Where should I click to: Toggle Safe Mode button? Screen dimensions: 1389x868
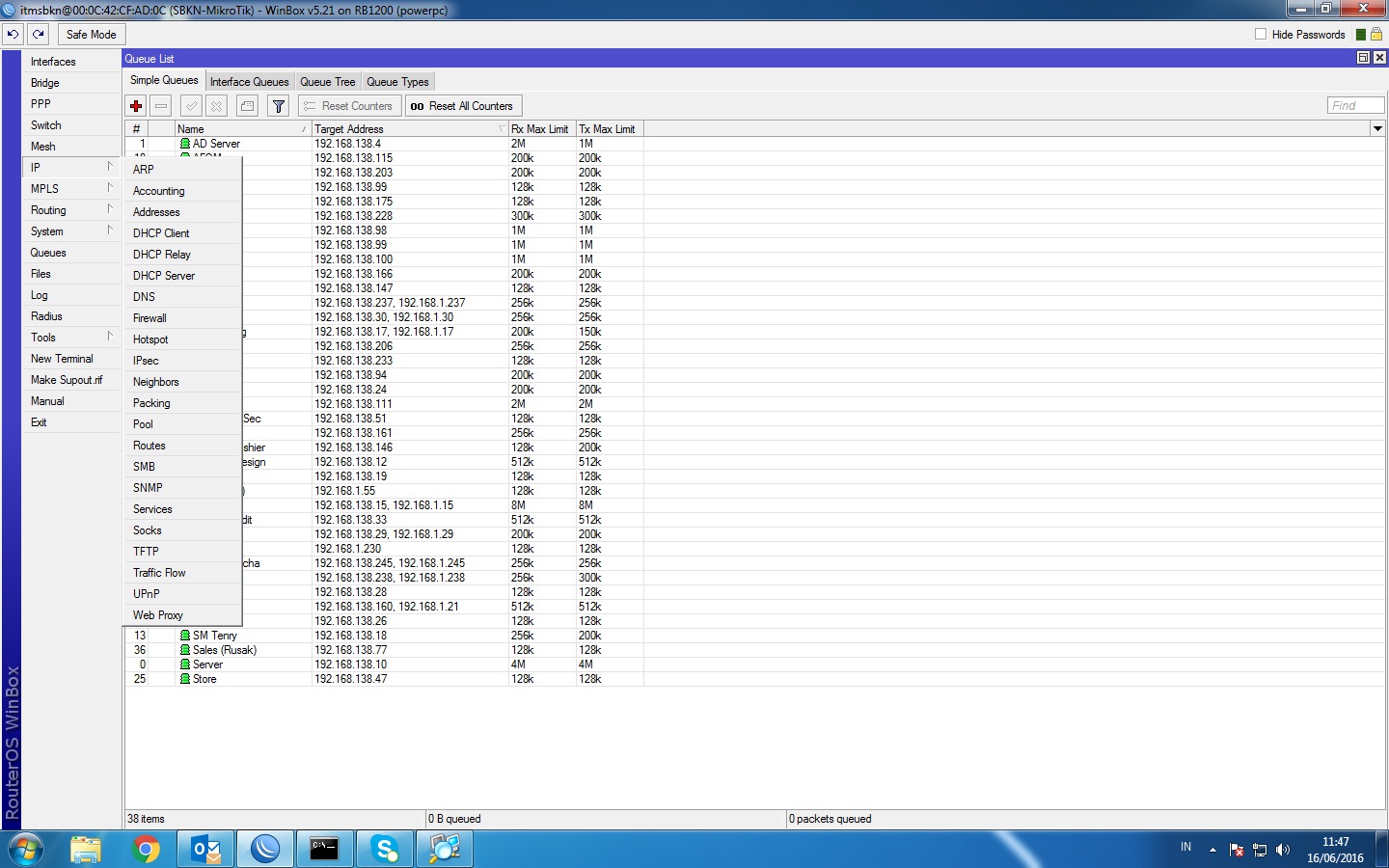(x=92, y=34)
